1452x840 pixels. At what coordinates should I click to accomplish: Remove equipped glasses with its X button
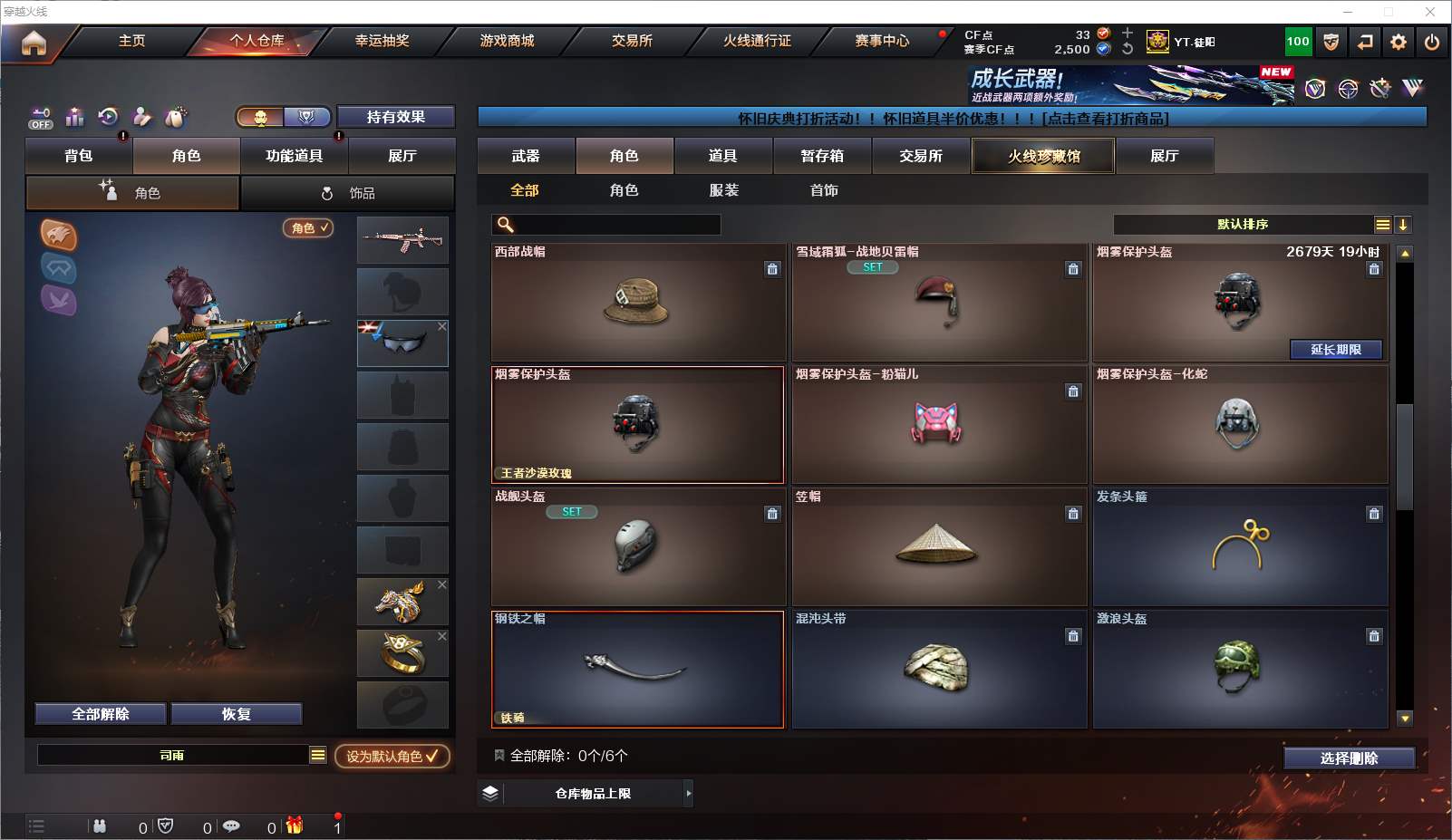(x=442, y=326)
